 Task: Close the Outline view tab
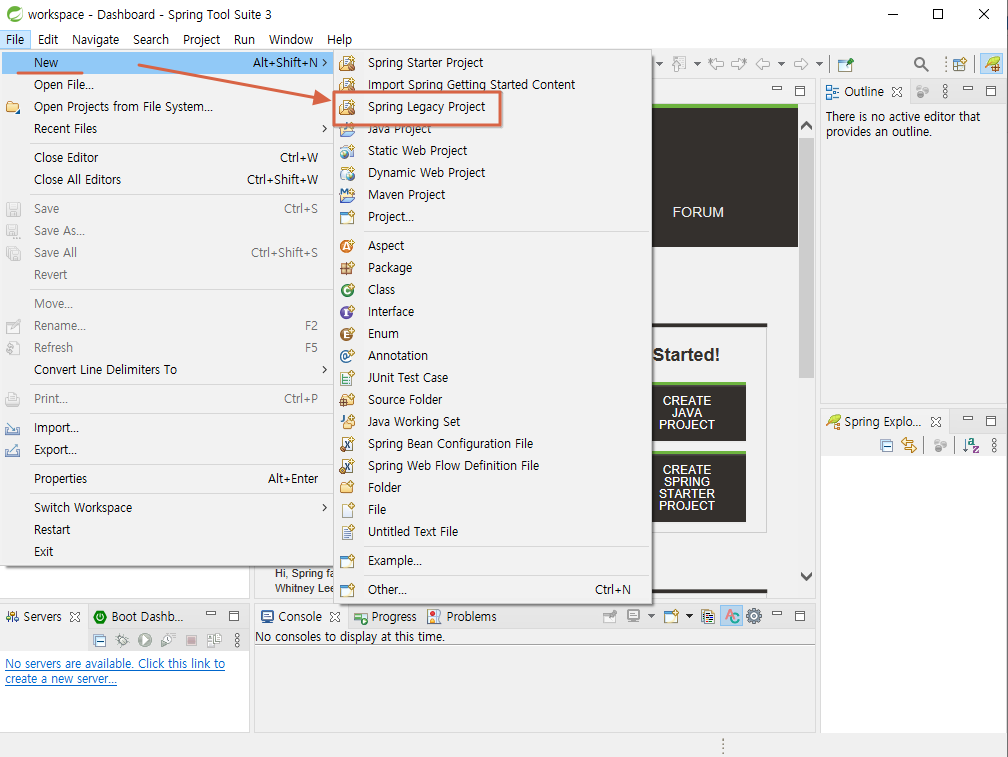pyautogui.click(x=897, y=92)
